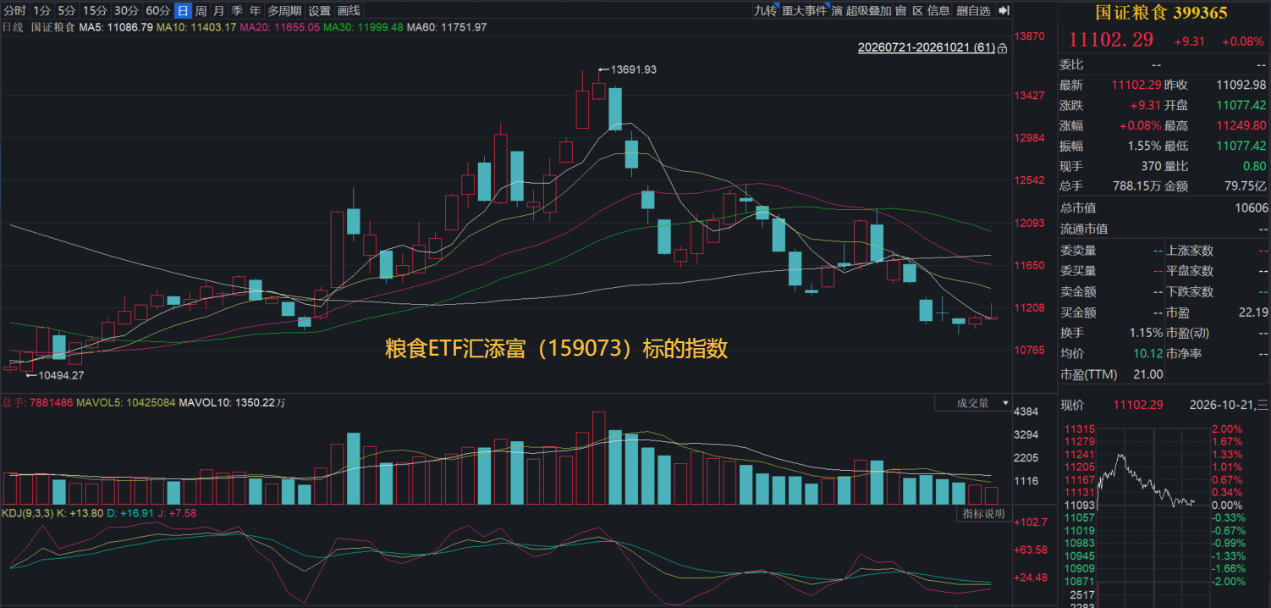Click the MA20 moving average label
The width and height of the screenshot is (1271, 608).
(280, 27)
